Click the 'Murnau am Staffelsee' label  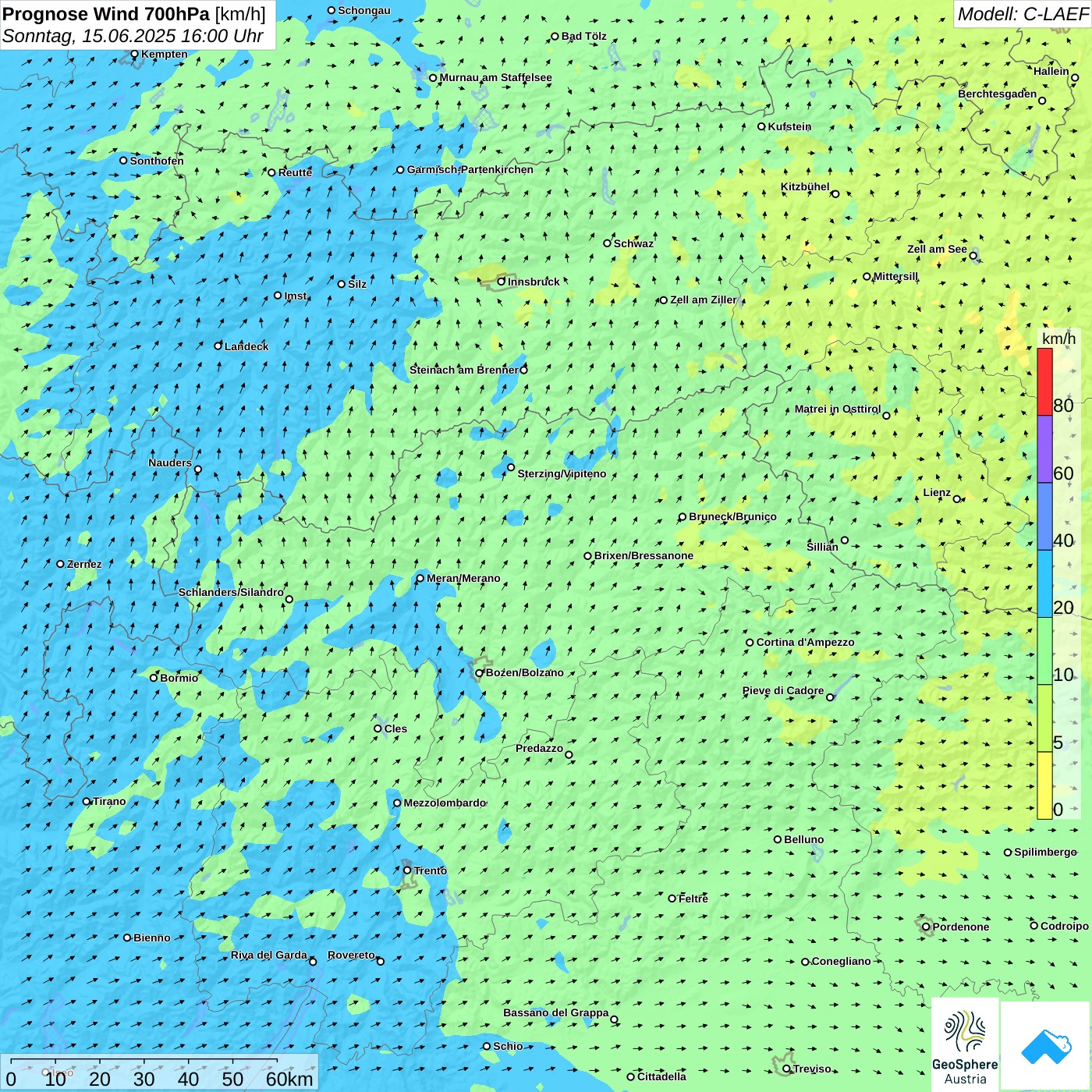click(496, 77)
